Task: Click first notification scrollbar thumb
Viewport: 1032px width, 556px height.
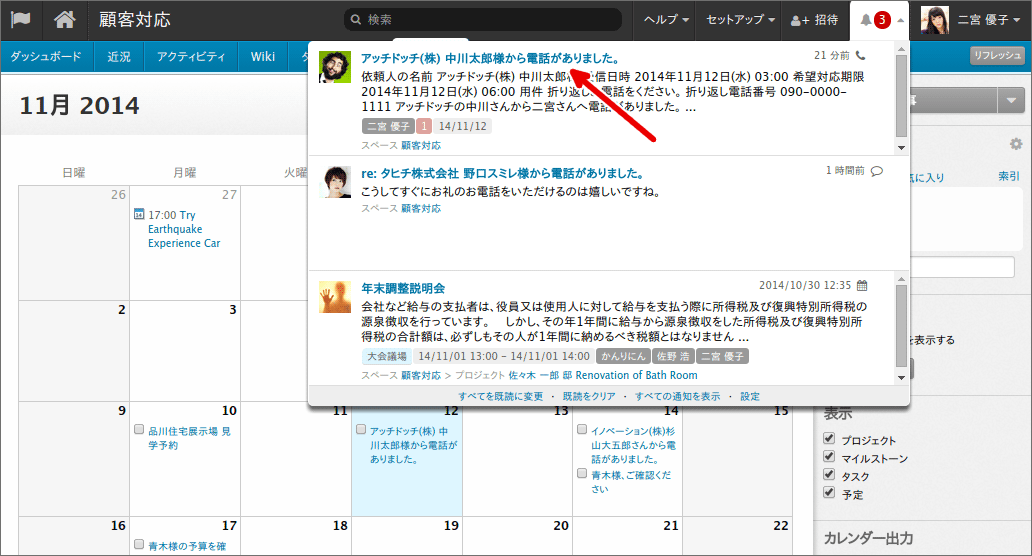Action: 901,95
